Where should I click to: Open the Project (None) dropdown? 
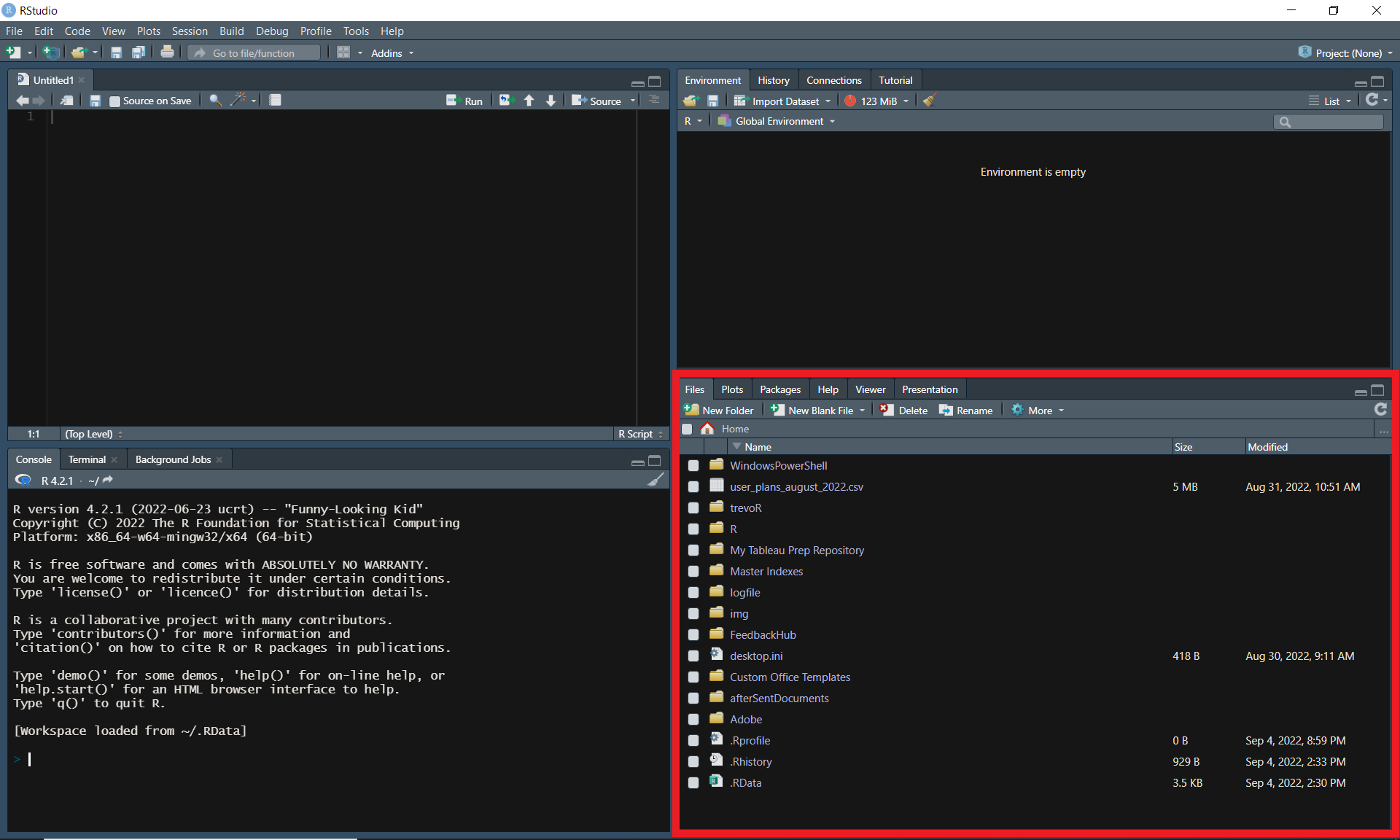pyautogui.click(x=1346, y=53)
